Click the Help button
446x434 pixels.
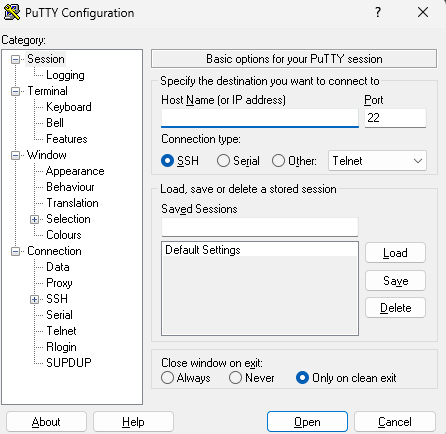[133, 422]
